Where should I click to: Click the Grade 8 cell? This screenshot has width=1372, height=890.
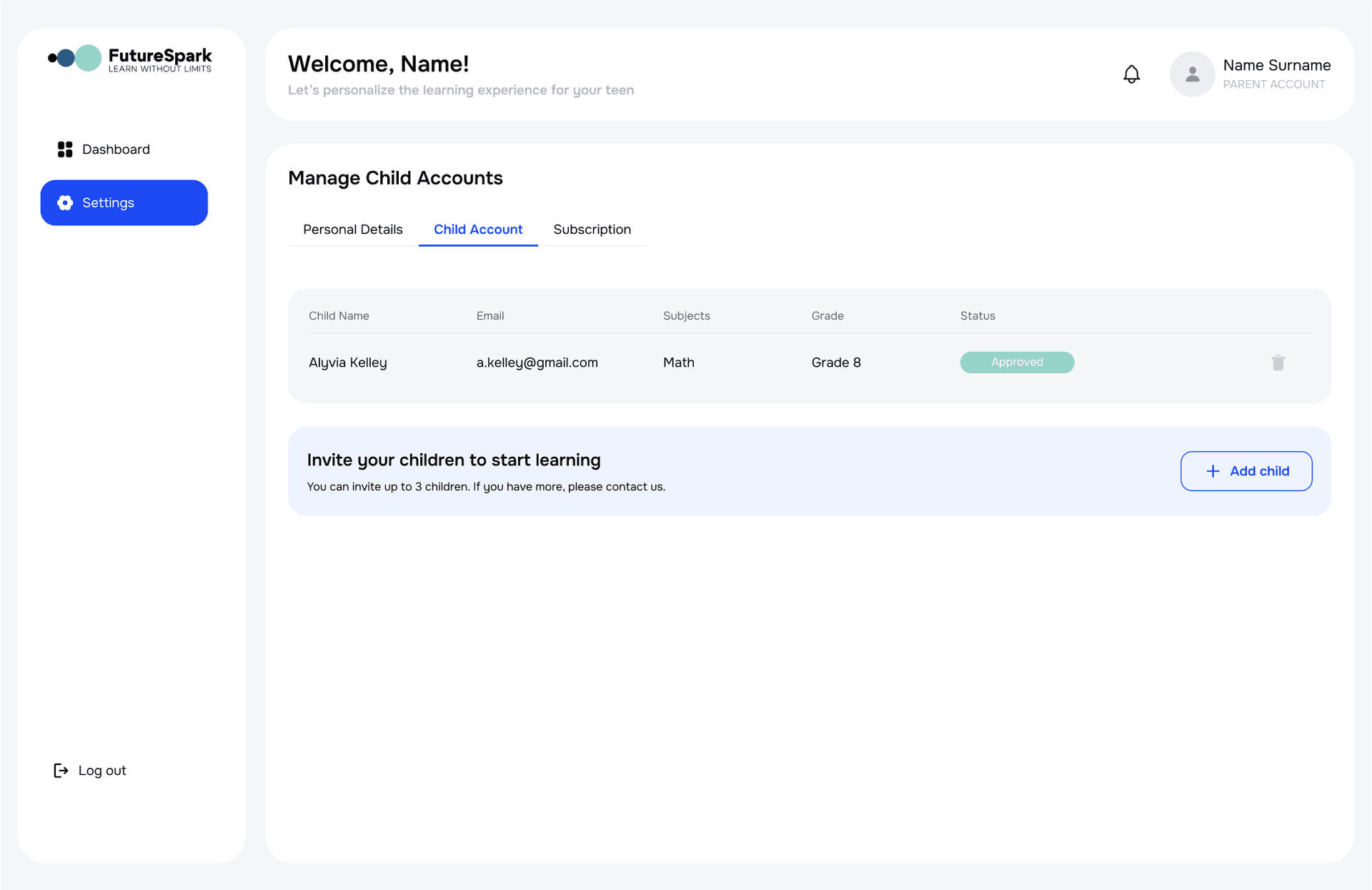pyautogui.click(x=836, y=362)
